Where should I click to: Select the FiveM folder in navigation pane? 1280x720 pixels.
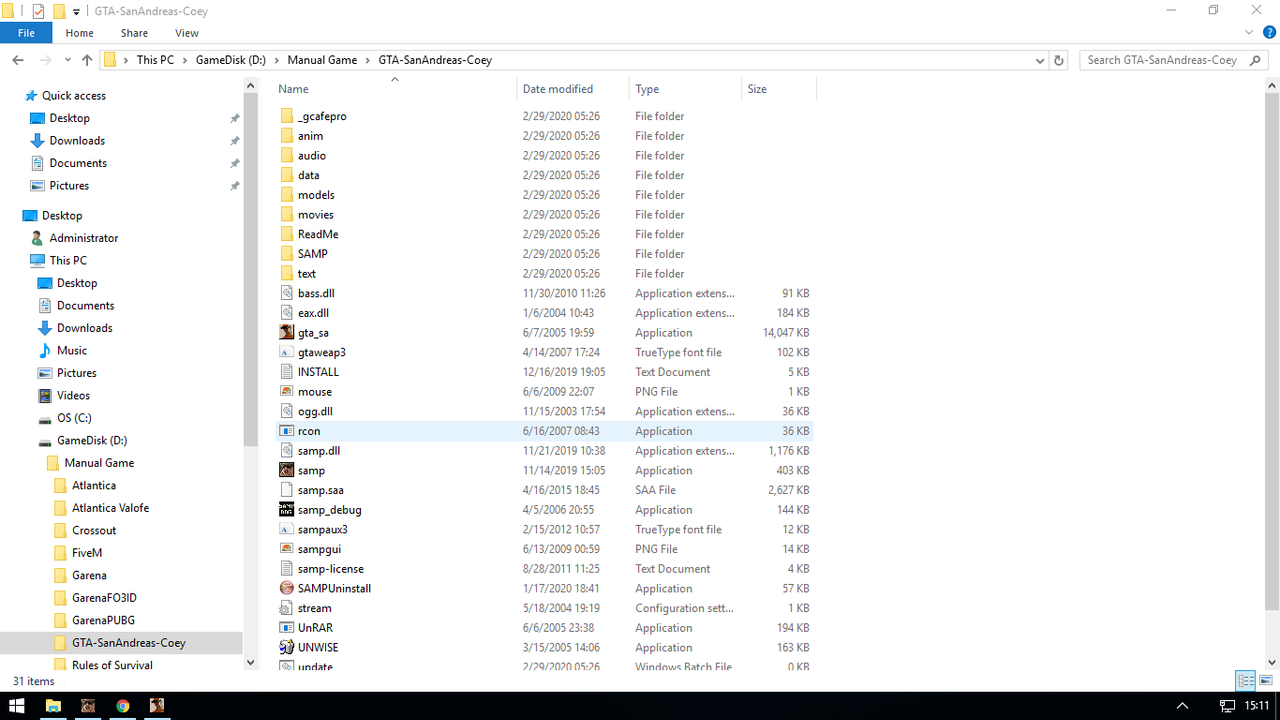(87, 553)
